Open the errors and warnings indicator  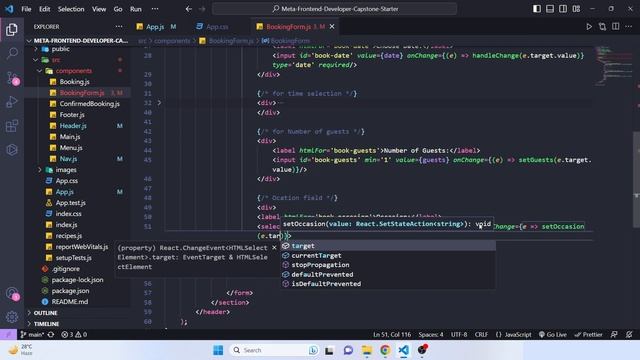(74, 335)
